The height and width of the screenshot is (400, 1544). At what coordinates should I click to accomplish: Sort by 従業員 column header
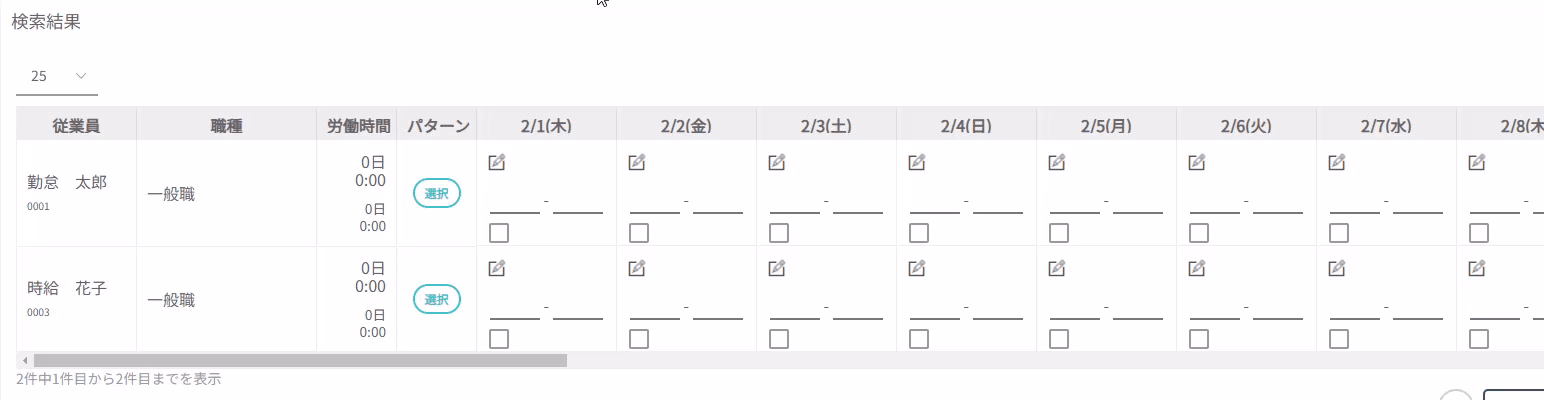click(x=76, y=126)
